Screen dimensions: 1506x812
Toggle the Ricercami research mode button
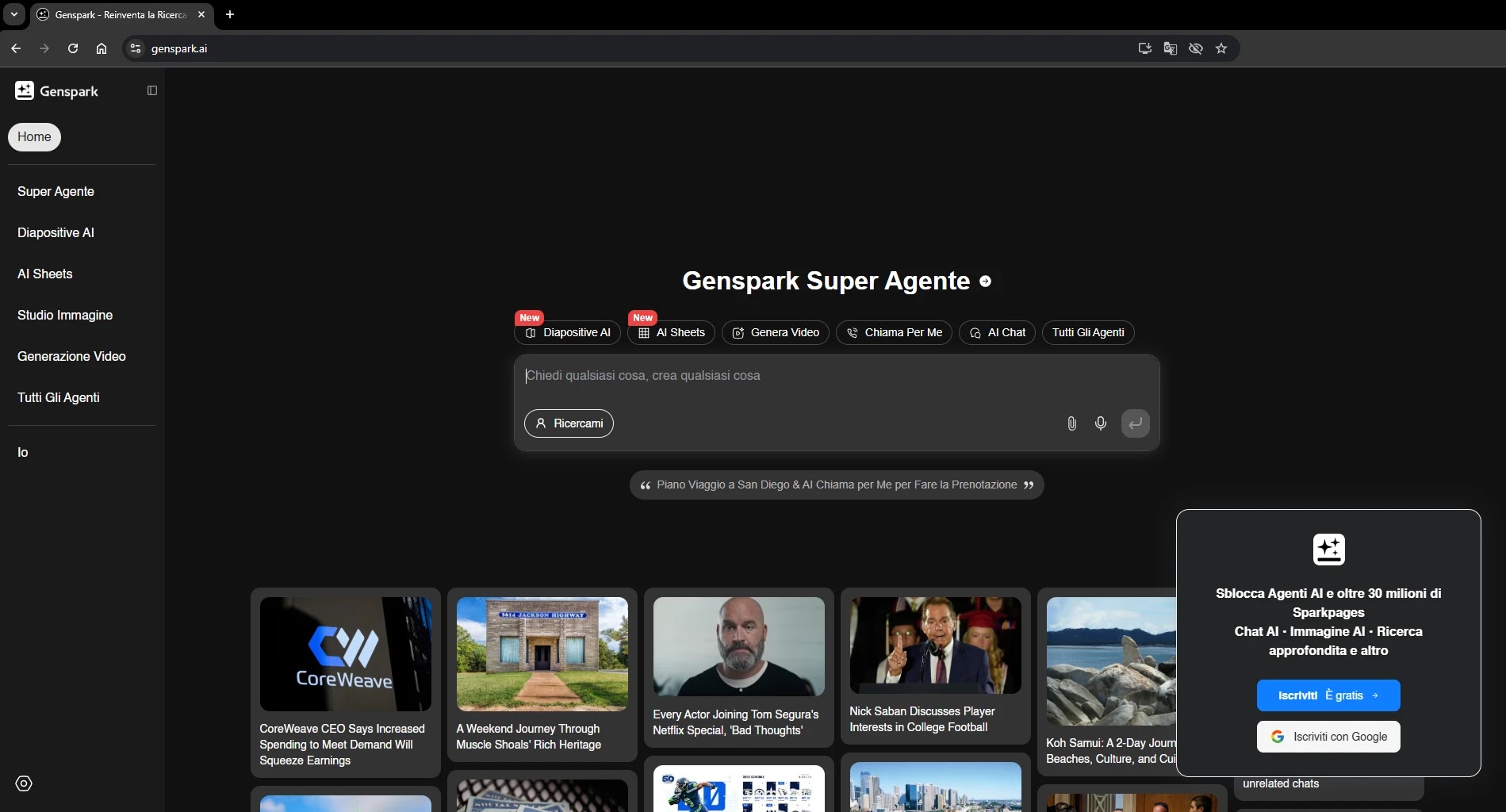pos(569,423)
